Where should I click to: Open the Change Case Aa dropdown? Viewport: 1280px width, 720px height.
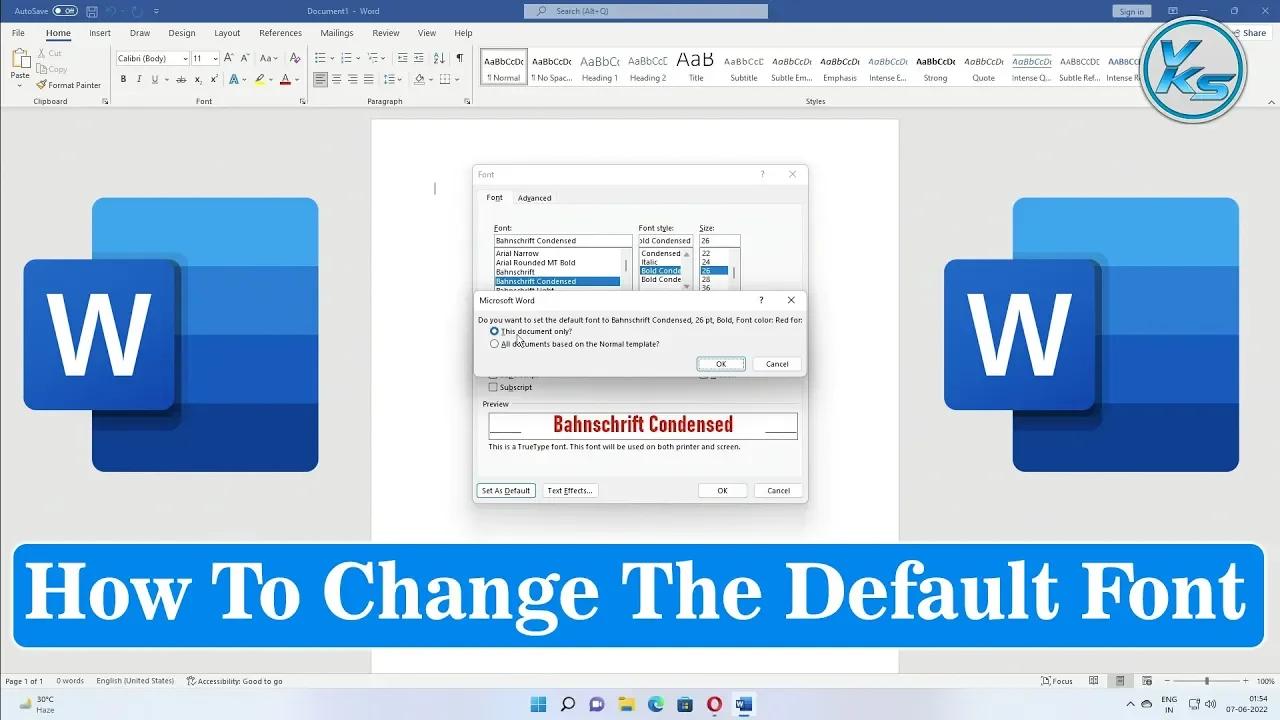(269, 58)
